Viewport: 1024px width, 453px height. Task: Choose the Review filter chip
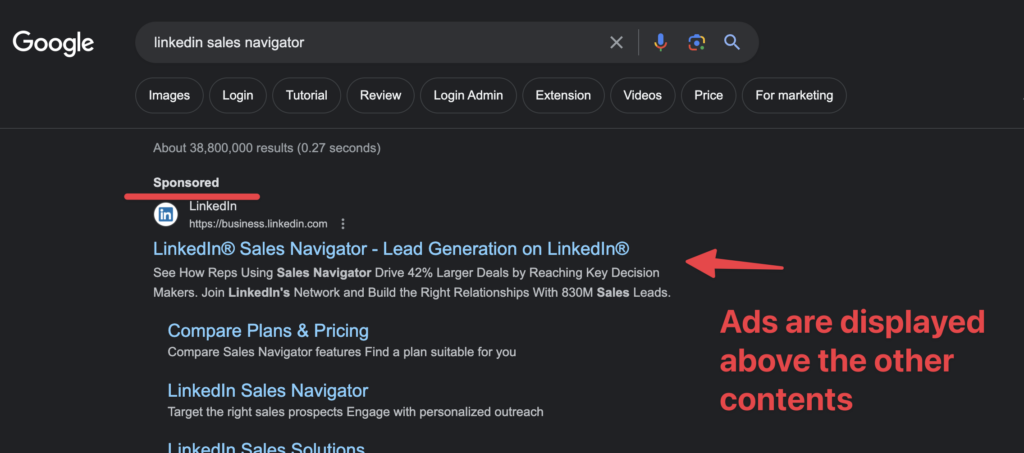point(381,95)
